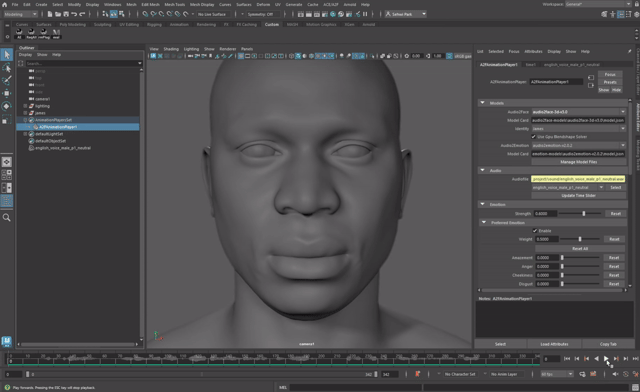Click the Load Attributes button

(x=554, y=344)
